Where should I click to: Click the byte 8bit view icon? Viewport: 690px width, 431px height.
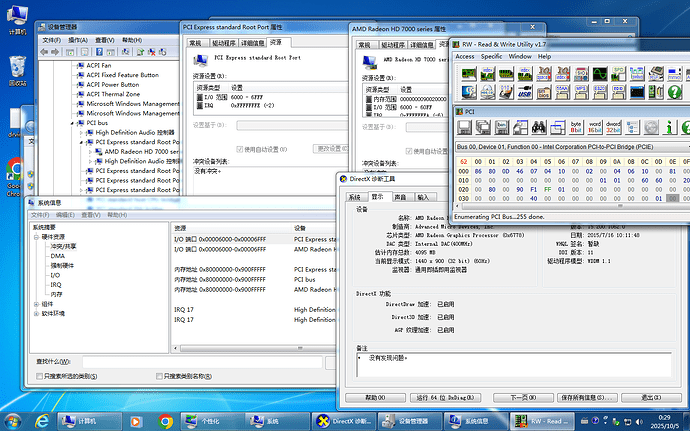point(575,127)
